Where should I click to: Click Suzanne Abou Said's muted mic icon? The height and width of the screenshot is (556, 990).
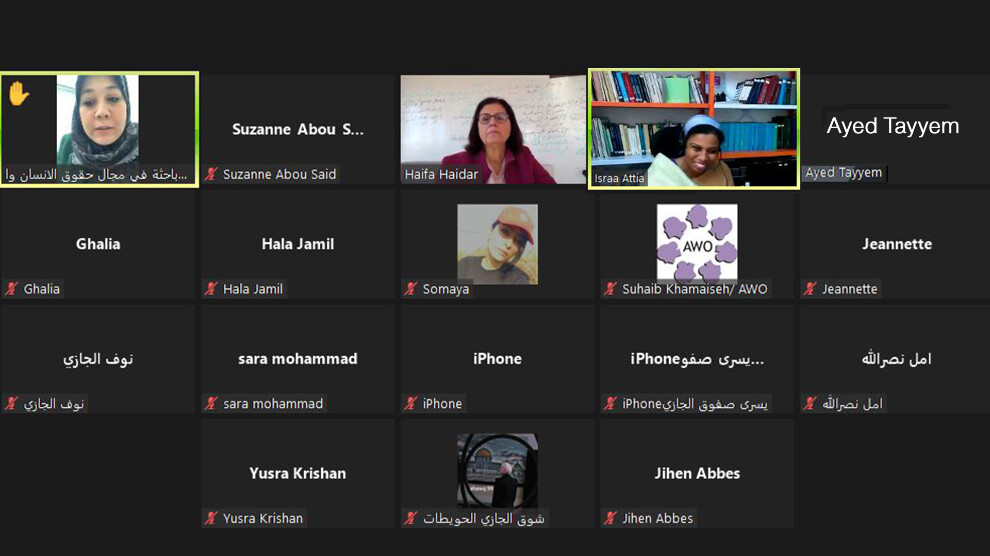pyautogui.click(x=212, y=174)
